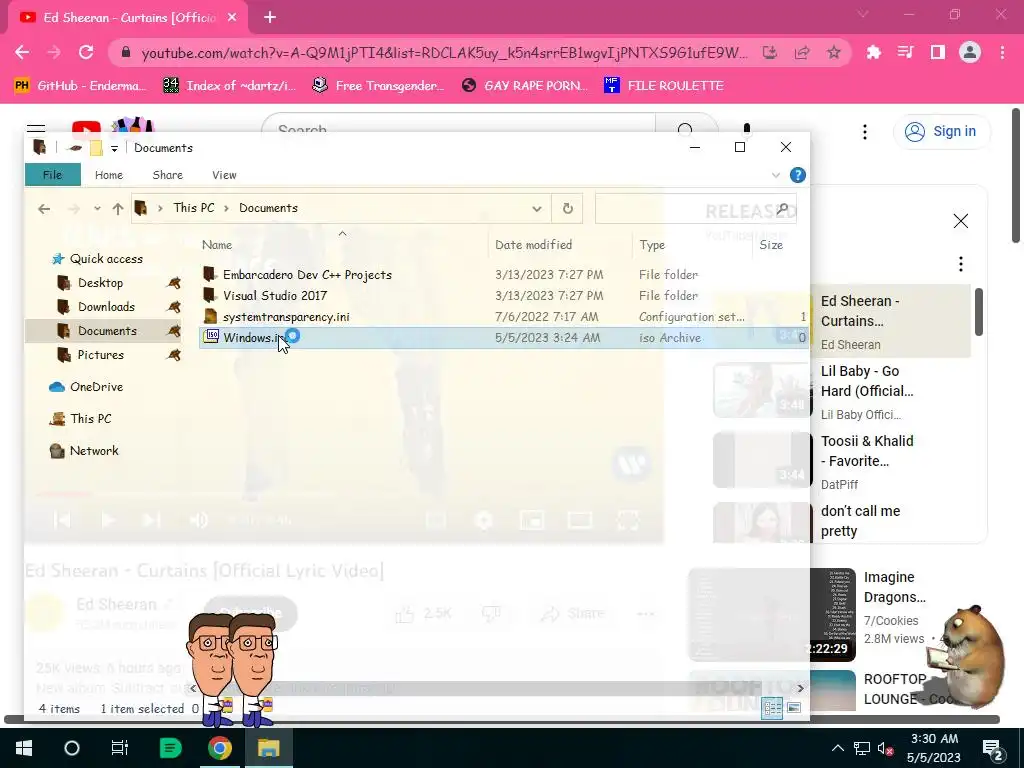The height and width of the screenshot is (768, 1024).
Task: Switch Explorer to large icons view
Action: [794, 708]
